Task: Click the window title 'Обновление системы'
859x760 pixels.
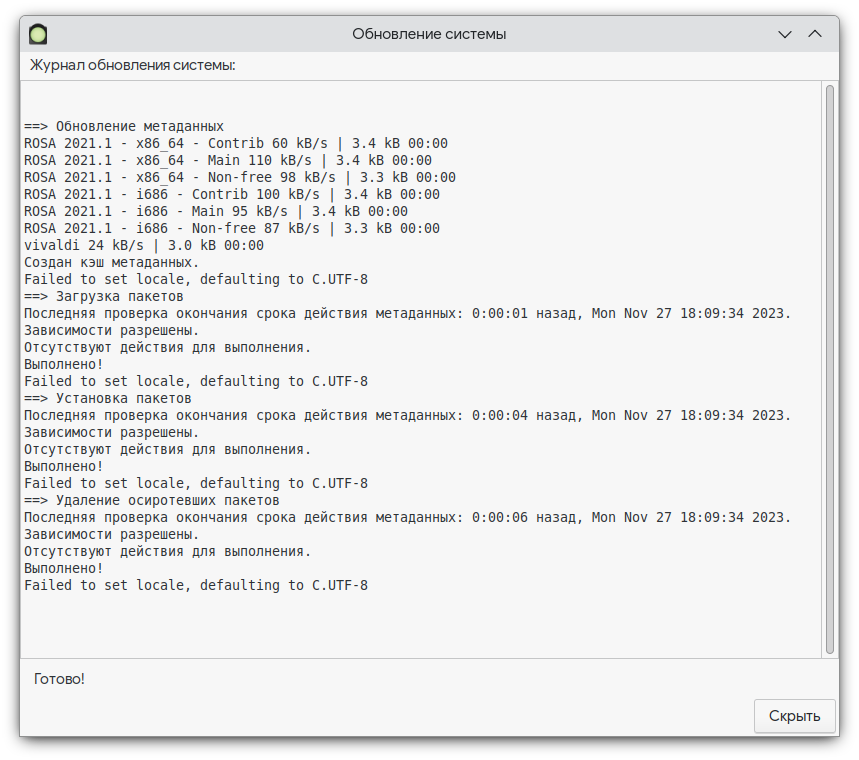Action: coord(429,34)
